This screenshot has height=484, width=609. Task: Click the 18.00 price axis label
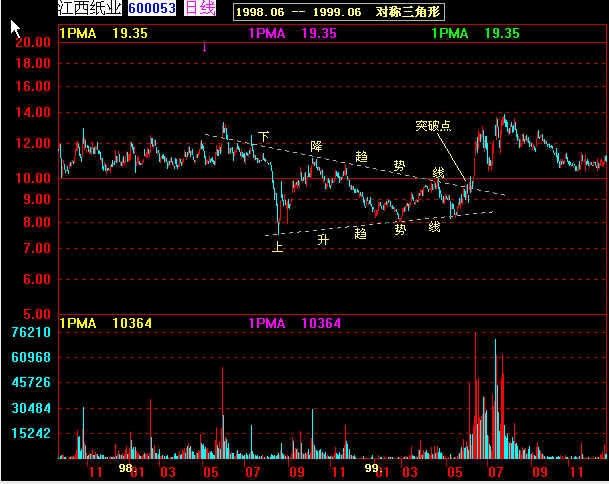point(33,63)
